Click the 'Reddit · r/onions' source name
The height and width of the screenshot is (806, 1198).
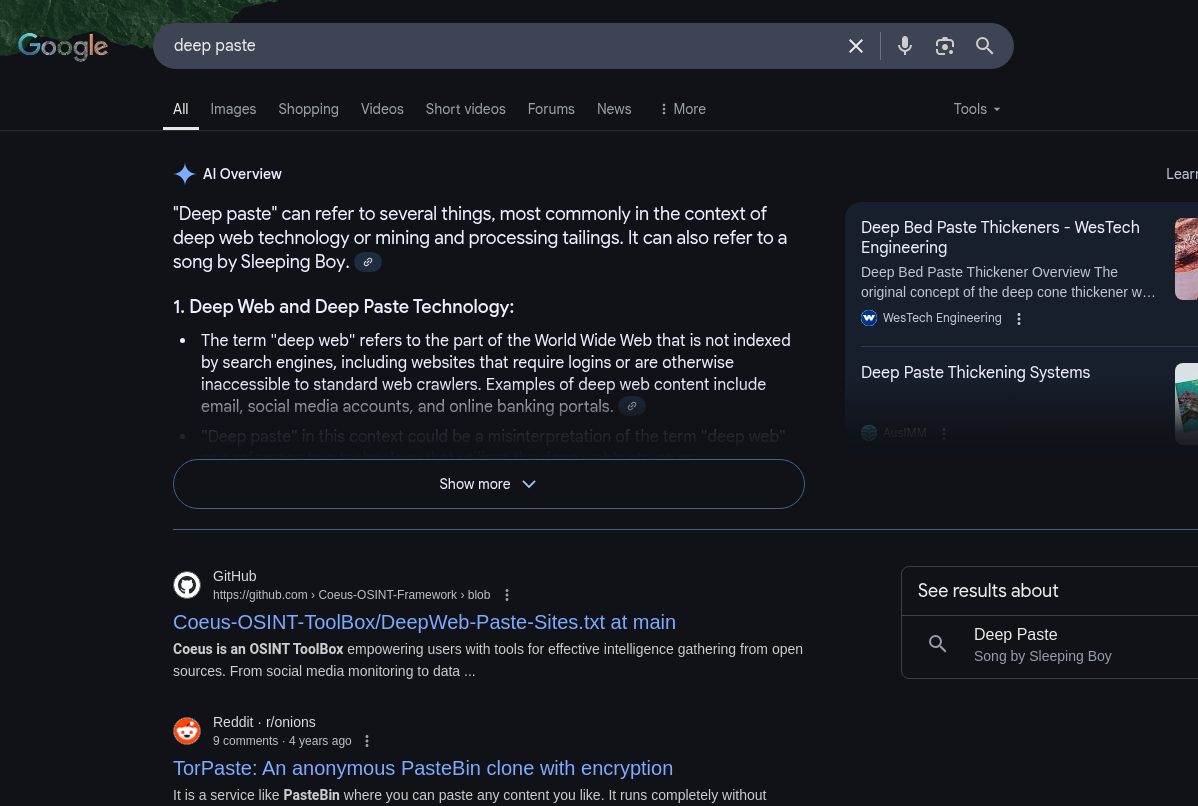[x=264, y=722]
